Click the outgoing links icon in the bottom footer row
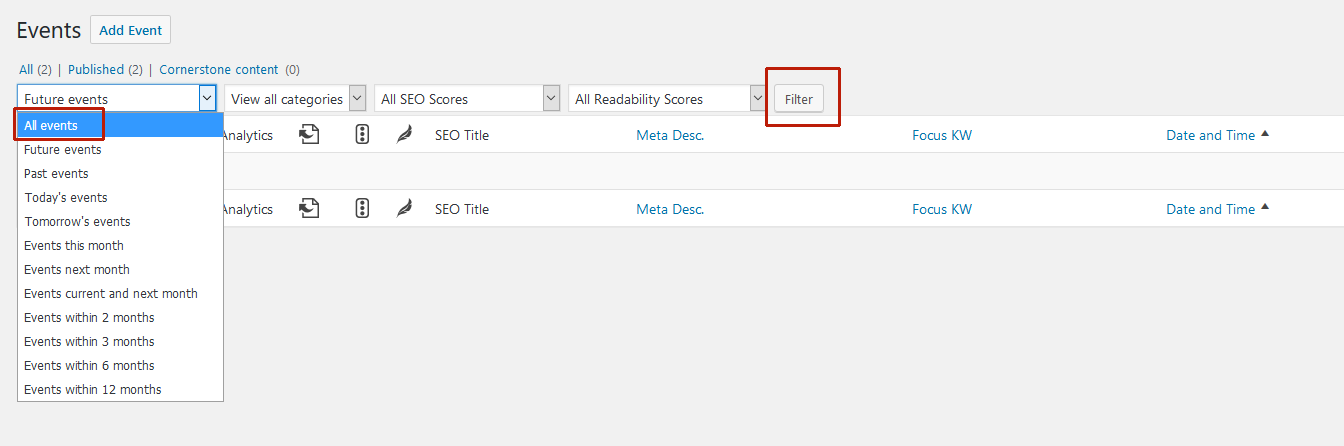The width and height of the screenshot is (1344, 446). coord(310,209)
